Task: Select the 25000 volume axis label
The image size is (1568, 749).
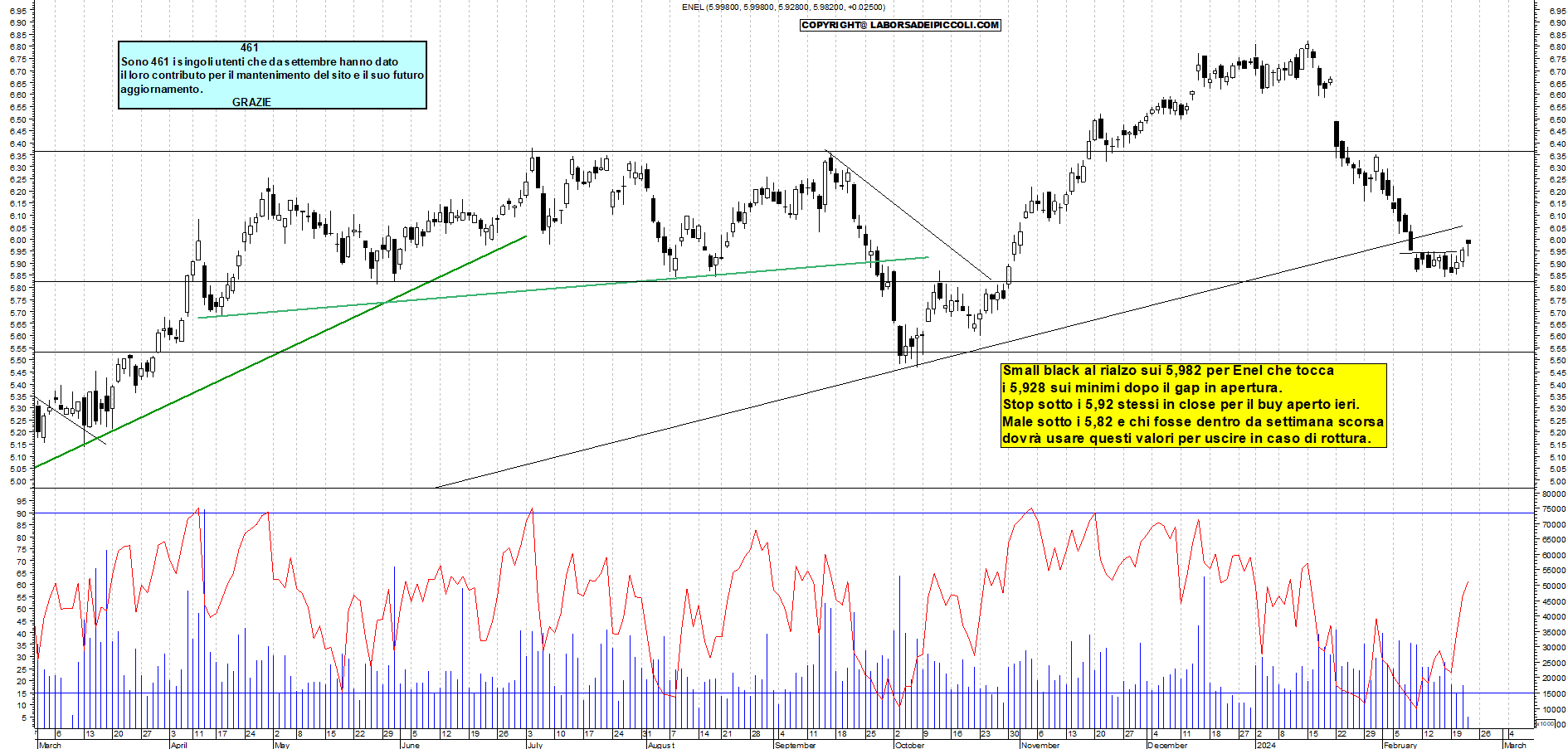Action: [x=1553, y=663]
